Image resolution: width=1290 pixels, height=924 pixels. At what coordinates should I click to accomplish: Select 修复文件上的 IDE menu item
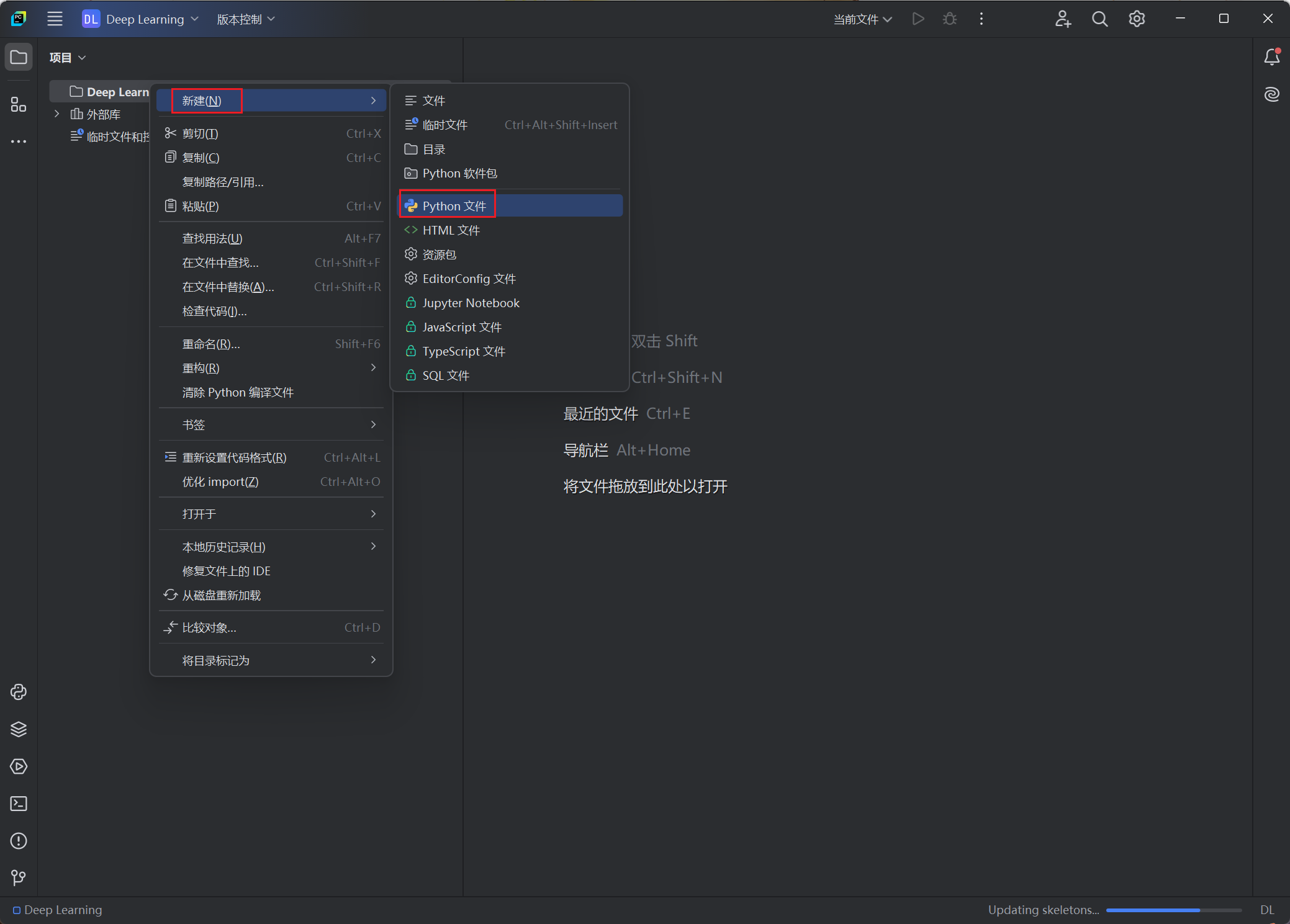coord(271,571)
